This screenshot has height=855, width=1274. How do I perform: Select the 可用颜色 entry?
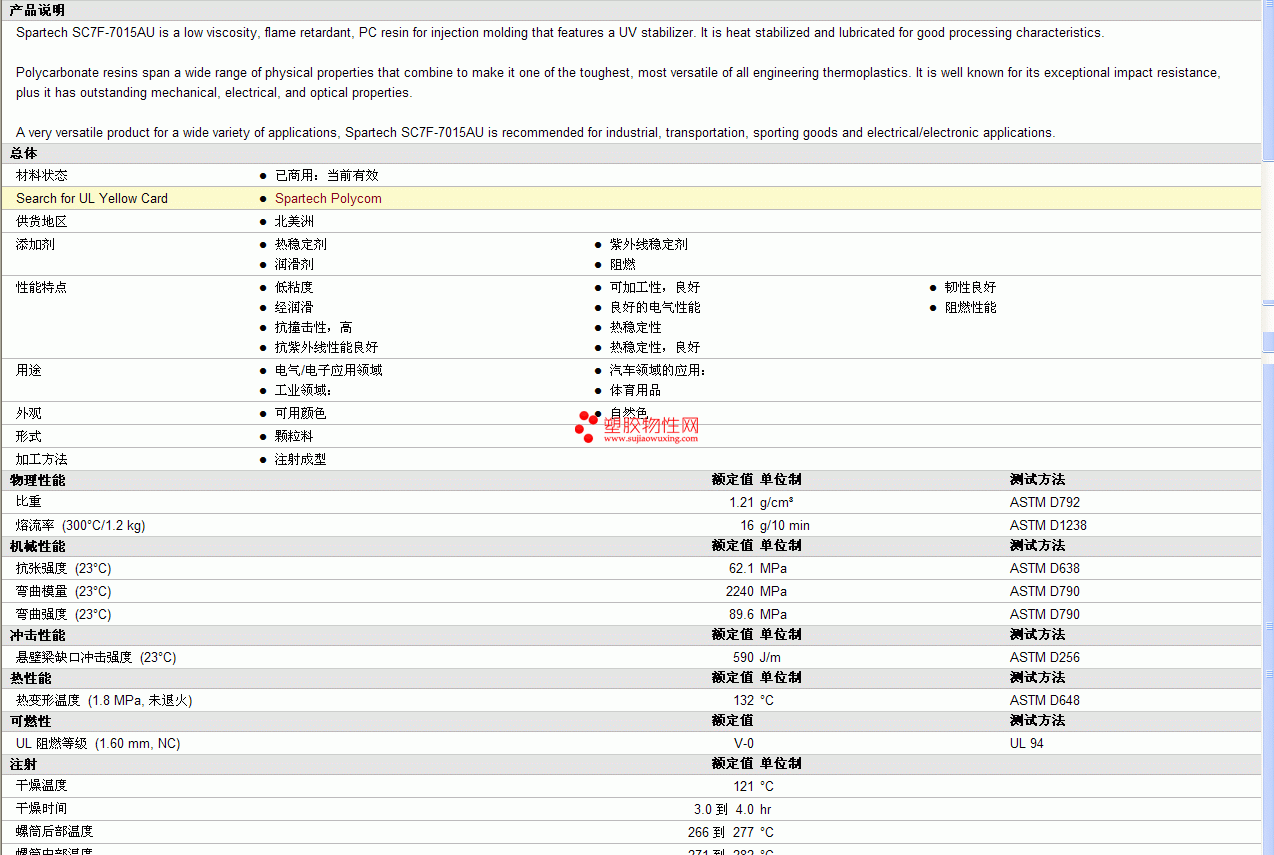[301, 413]
